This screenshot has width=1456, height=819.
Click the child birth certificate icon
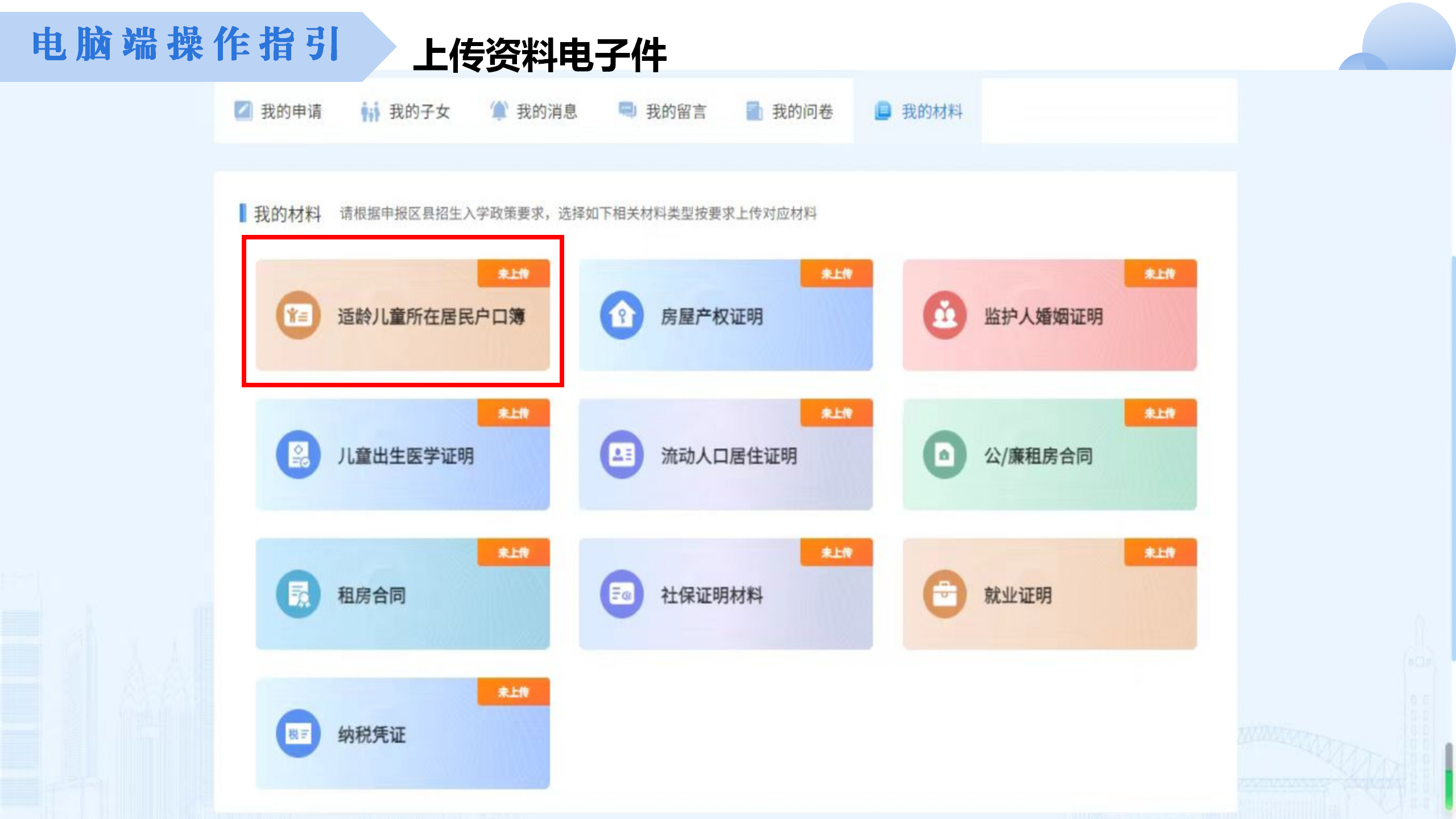tap(298, 454)
